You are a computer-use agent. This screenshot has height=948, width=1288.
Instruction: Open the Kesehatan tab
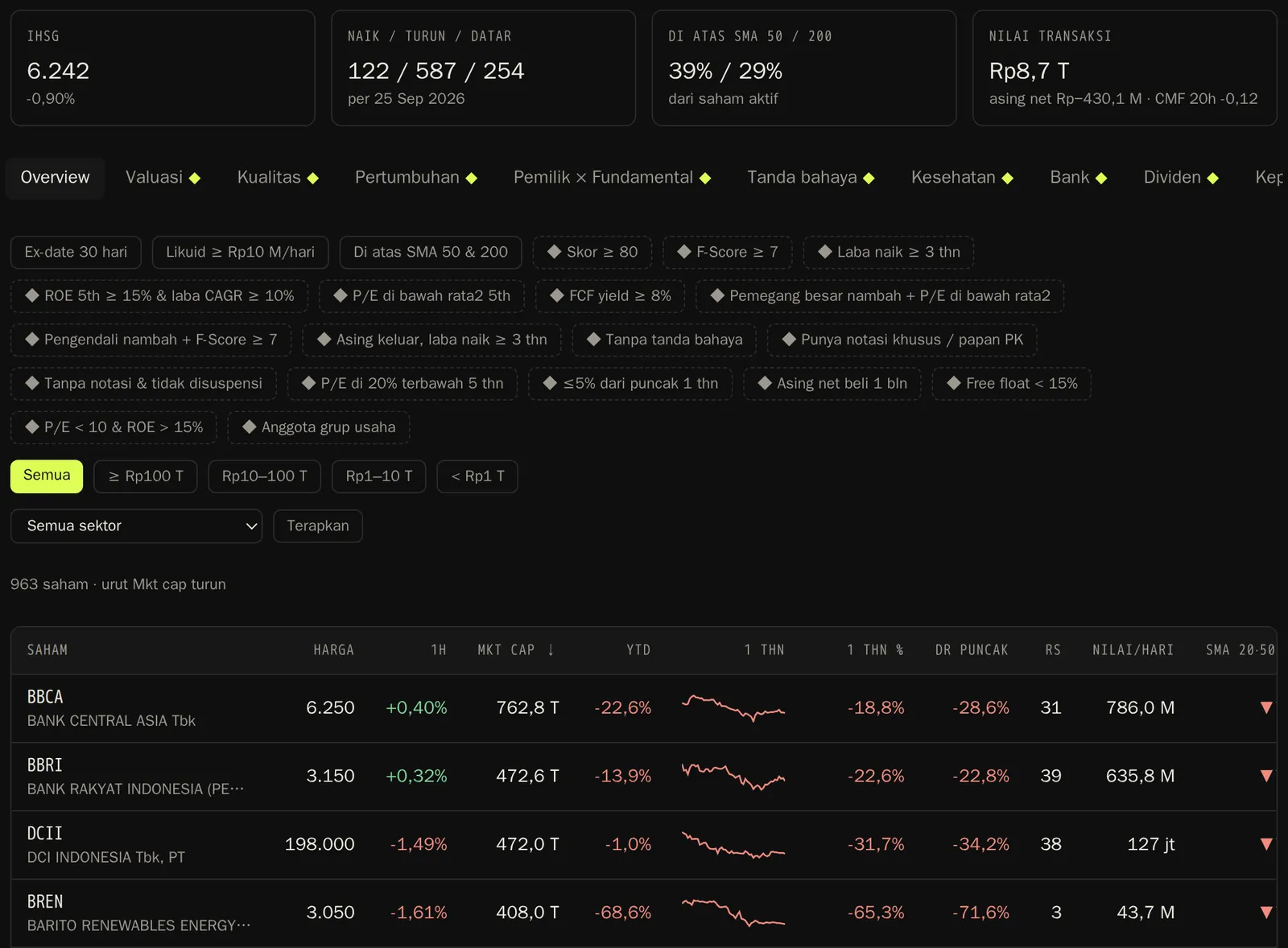pos(962,178)
